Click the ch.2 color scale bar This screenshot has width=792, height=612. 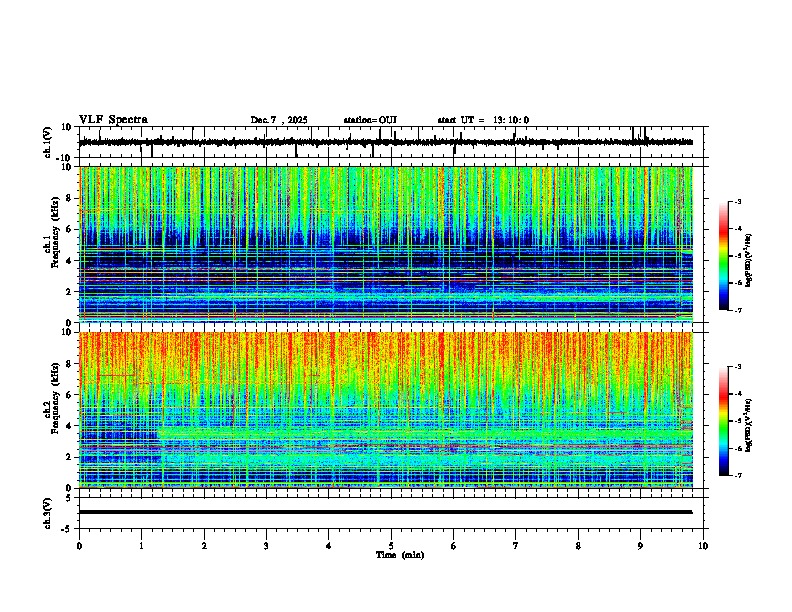coord(723,421)
